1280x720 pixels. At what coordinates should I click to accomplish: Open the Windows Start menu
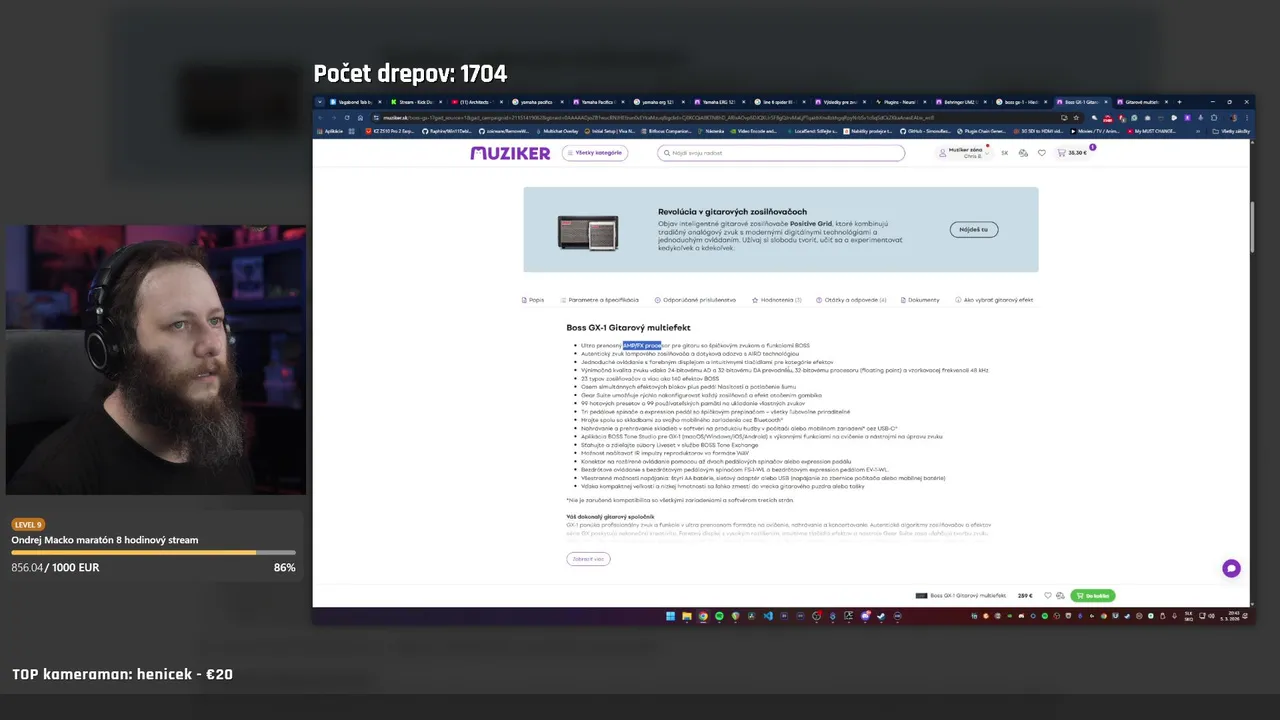coord(671,616)
